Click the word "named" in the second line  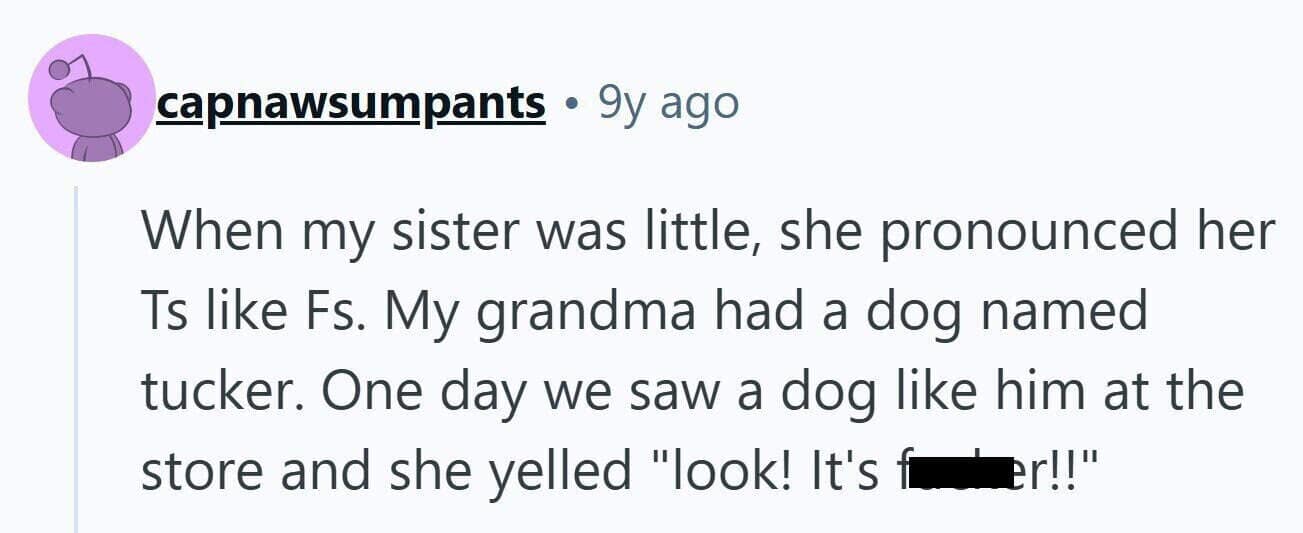tap(1062, 312)
